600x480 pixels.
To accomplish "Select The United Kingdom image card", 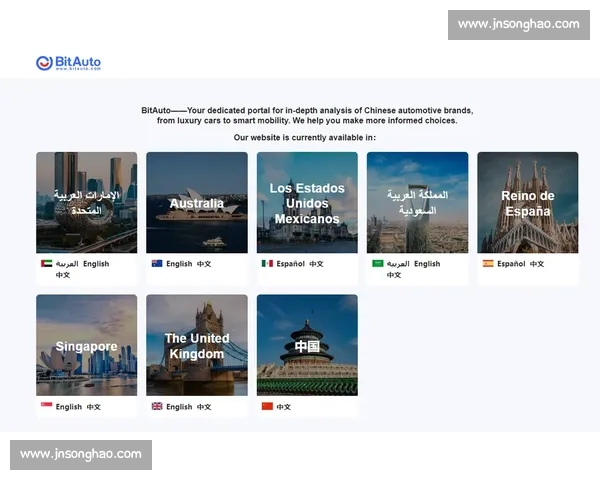I will point(197,345).
